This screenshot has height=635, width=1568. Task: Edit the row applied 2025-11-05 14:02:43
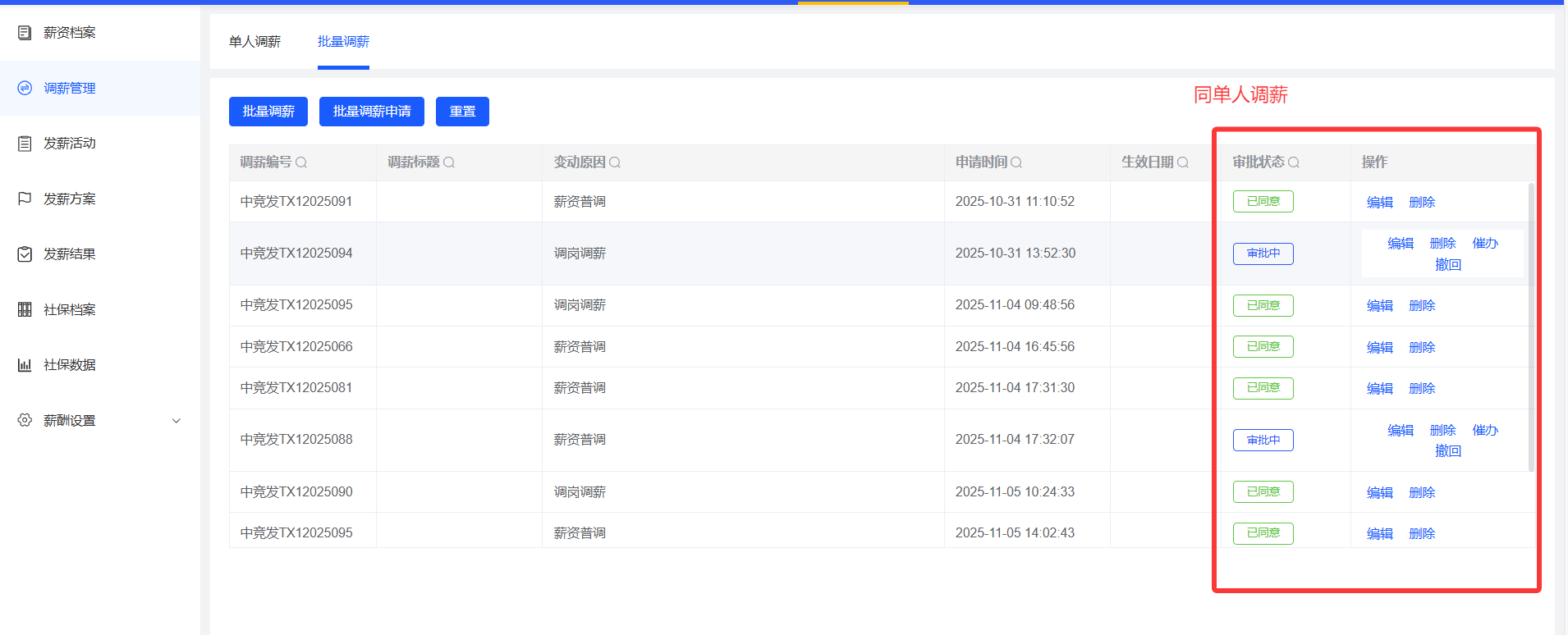tap(1380, 534)
